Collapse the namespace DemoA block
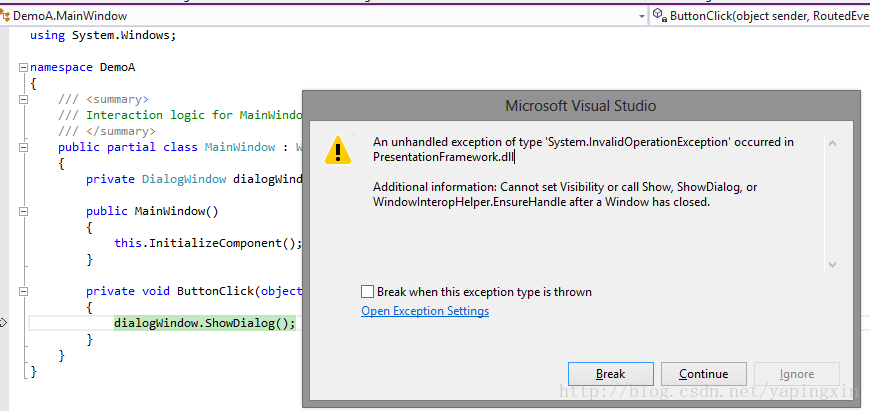870x411 pixels. (23, 68)
